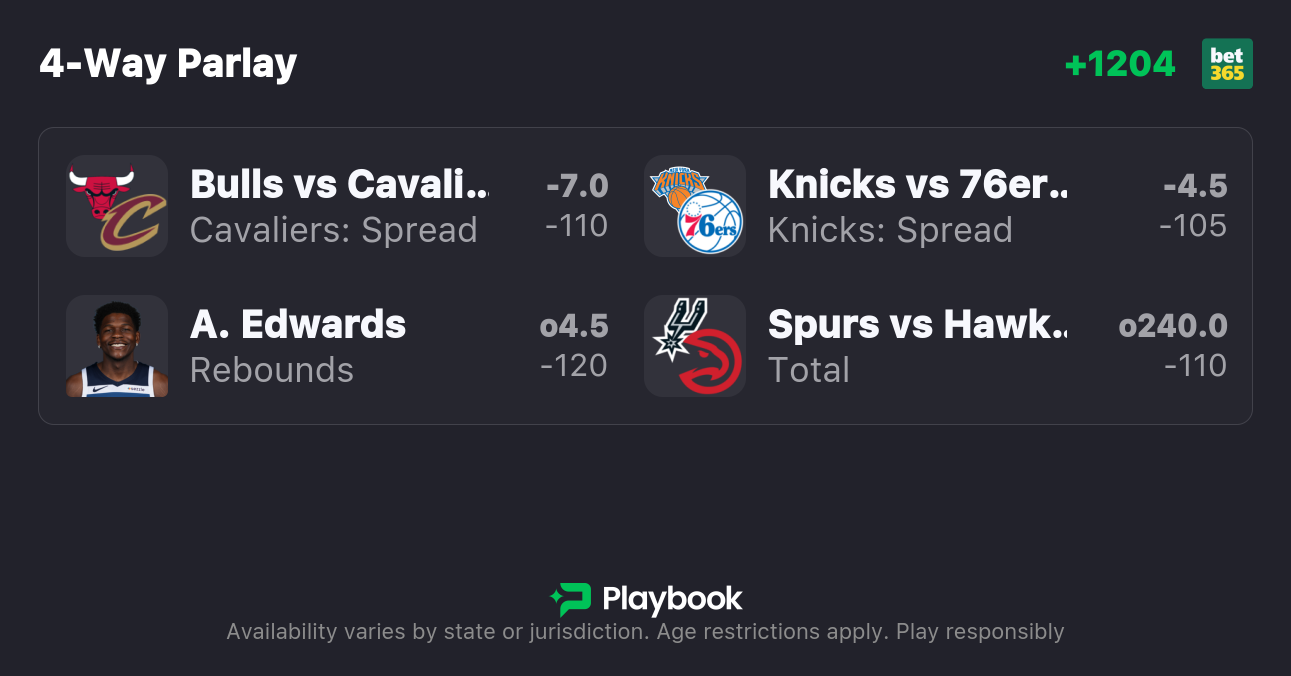Click the Cavaliers: Spread bet label
The image size is (1291, 676).
click(333, 230)
